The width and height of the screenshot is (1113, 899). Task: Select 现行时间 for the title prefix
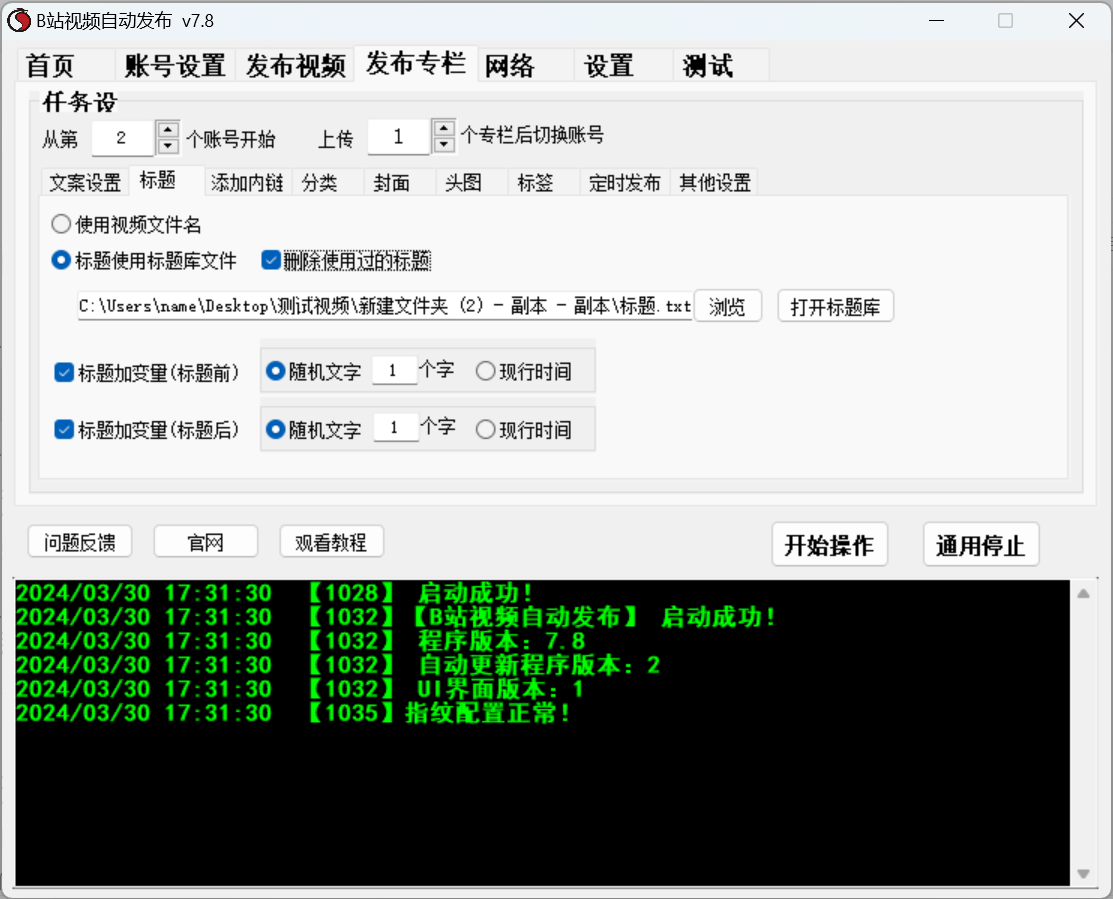click(524, 371)
